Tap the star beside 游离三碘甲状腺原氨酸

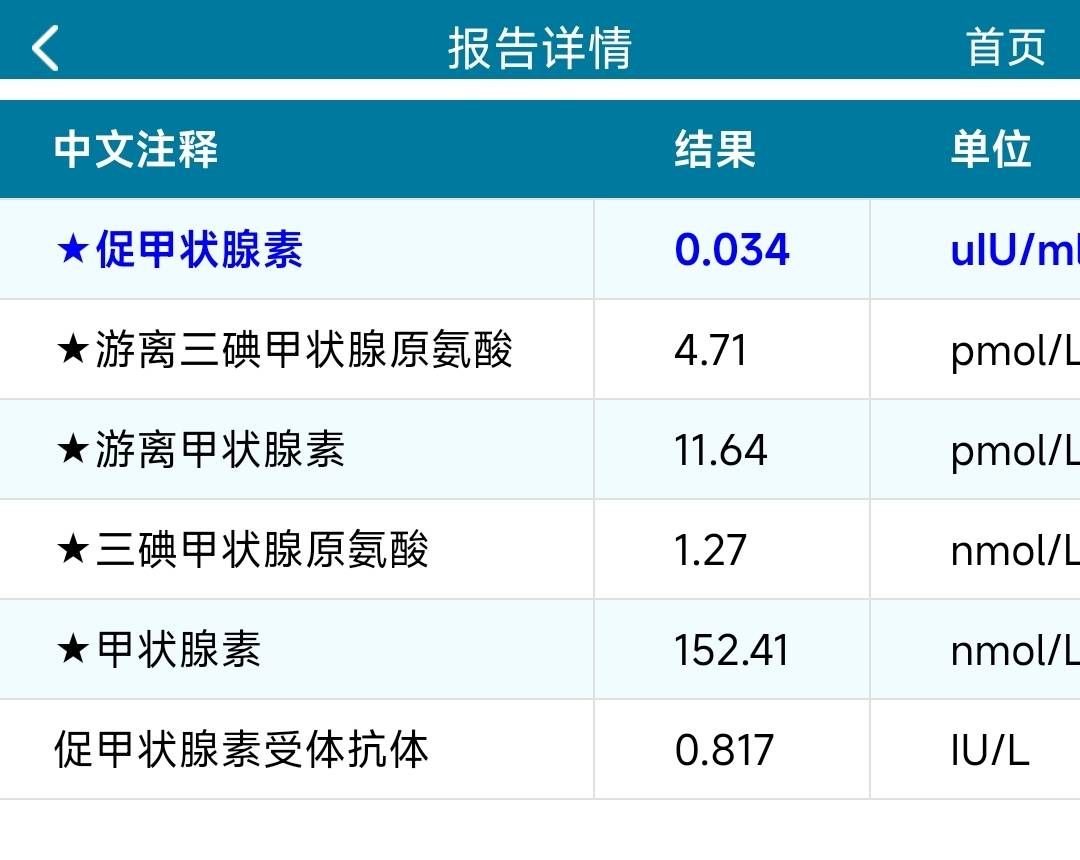click(x=73, y=349)
